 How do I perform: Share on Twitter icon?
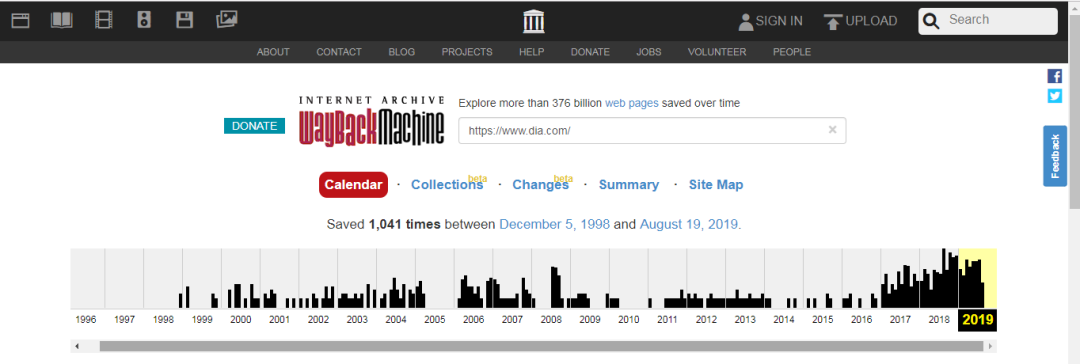1055,96
